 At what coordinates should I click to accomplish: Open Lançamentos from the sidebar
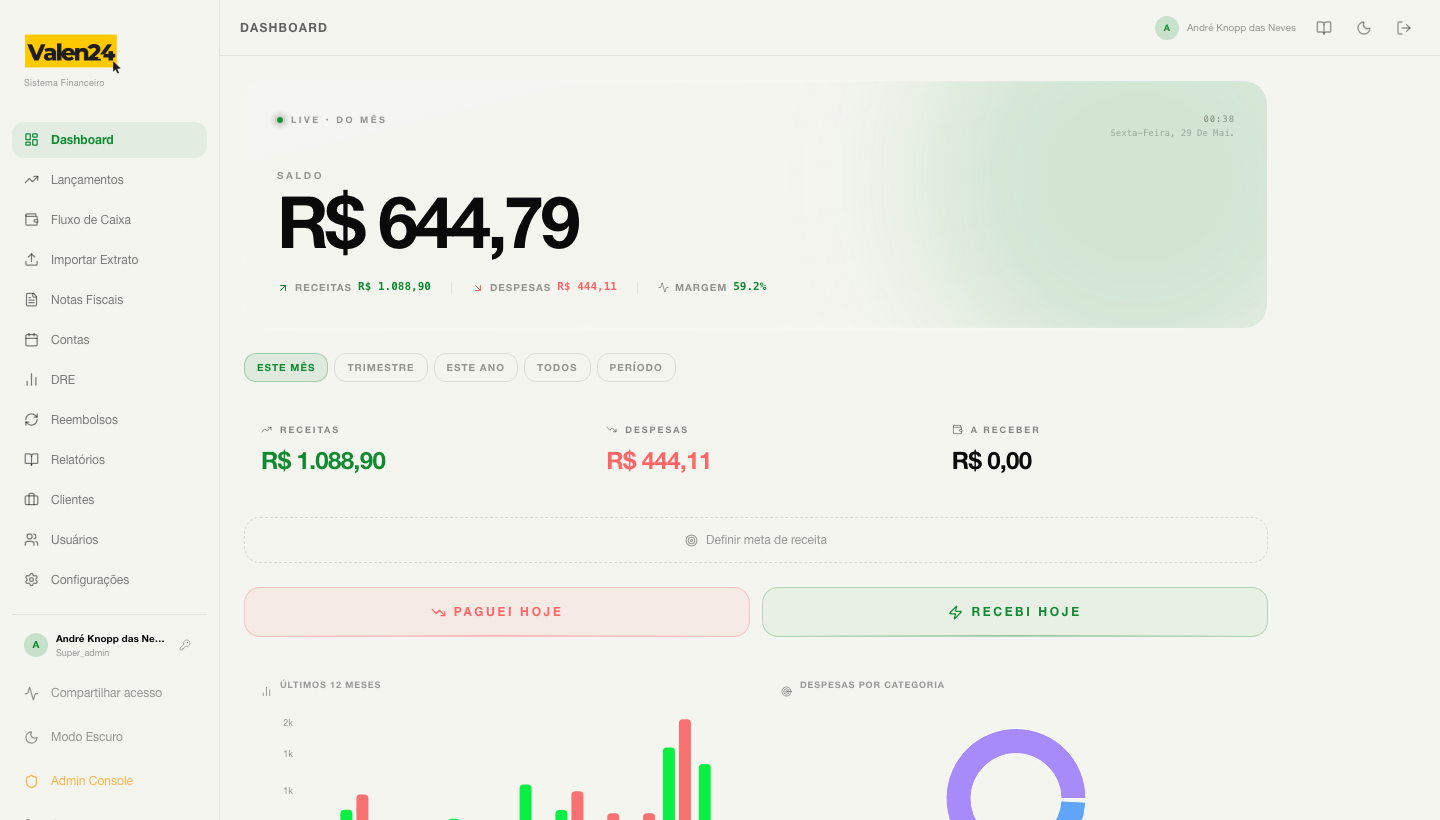[x=109, y=180]
